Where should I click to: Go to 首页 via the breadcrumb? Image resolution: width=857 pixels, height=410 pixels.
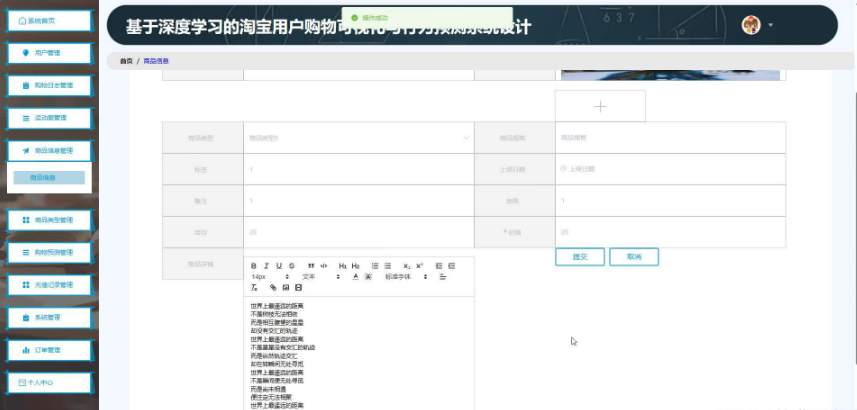pos(126,61)
